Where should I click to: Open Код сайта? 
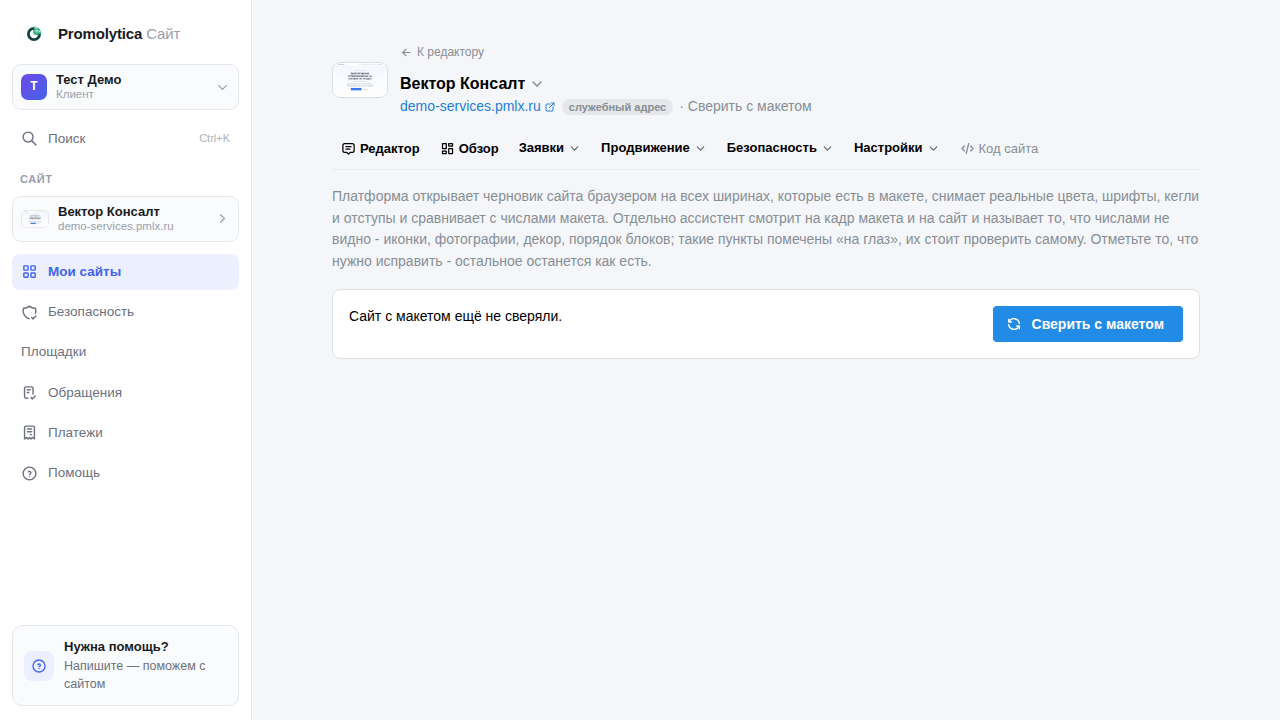tap(1000, 148)
